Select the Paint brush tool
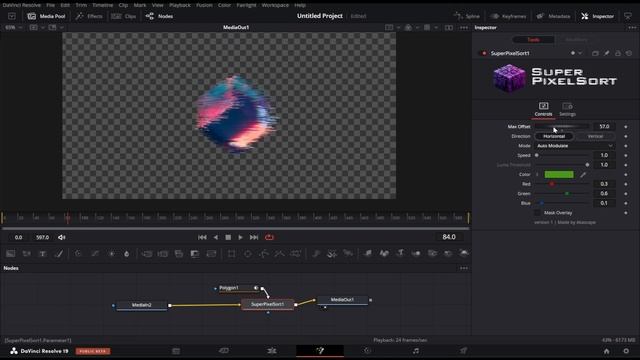Screen dimensions: 640x360 [x=59, y=253]
